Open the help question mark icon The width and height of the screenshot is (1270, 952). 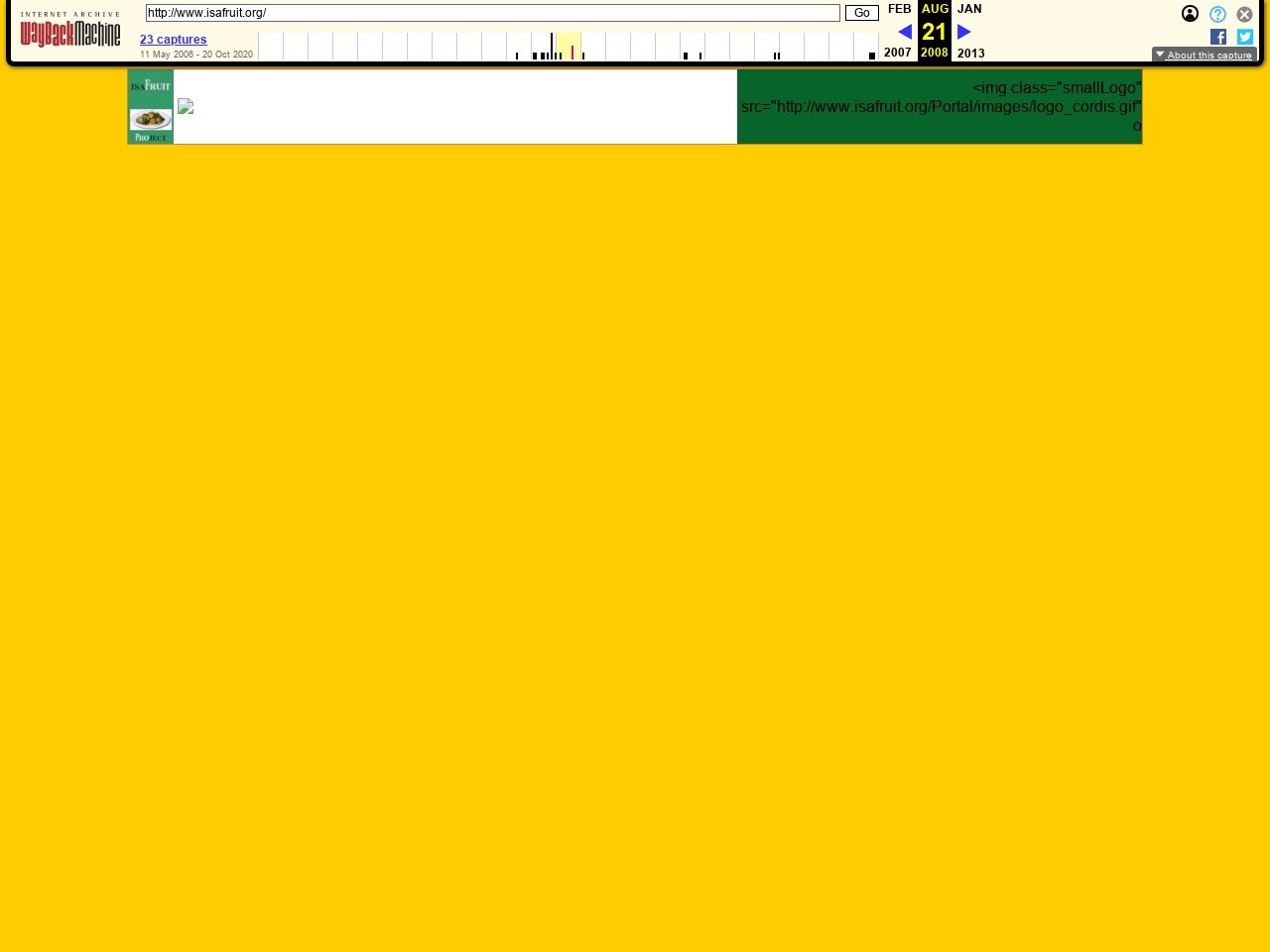tap(1217, 14)
